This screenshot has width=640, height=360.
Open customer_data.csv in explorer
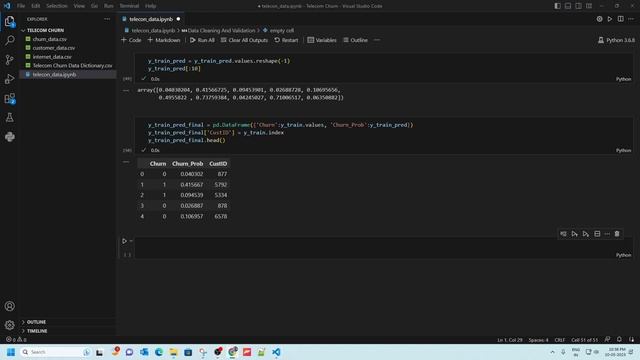tap(53, 48)
